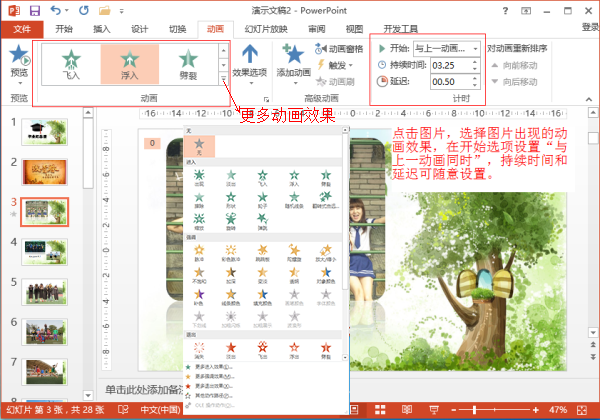Select 浮入 effect in the ribbon gallery
The image size is (600, 420).
coord(130,64)
